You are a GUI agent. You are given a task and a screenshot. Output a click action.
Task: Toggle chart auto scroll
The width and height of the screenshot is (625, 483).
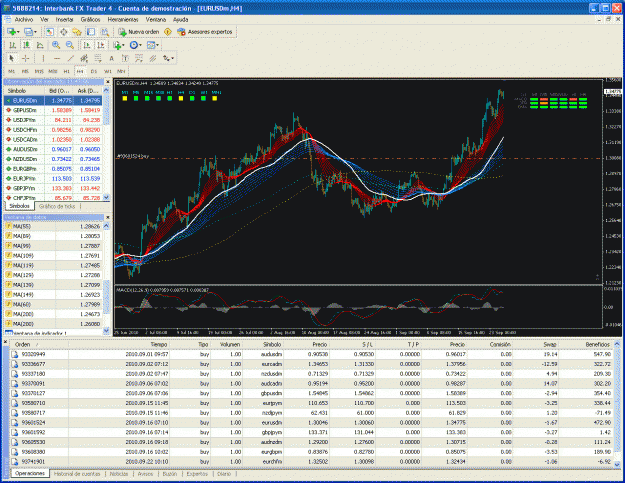coord(87,45)
